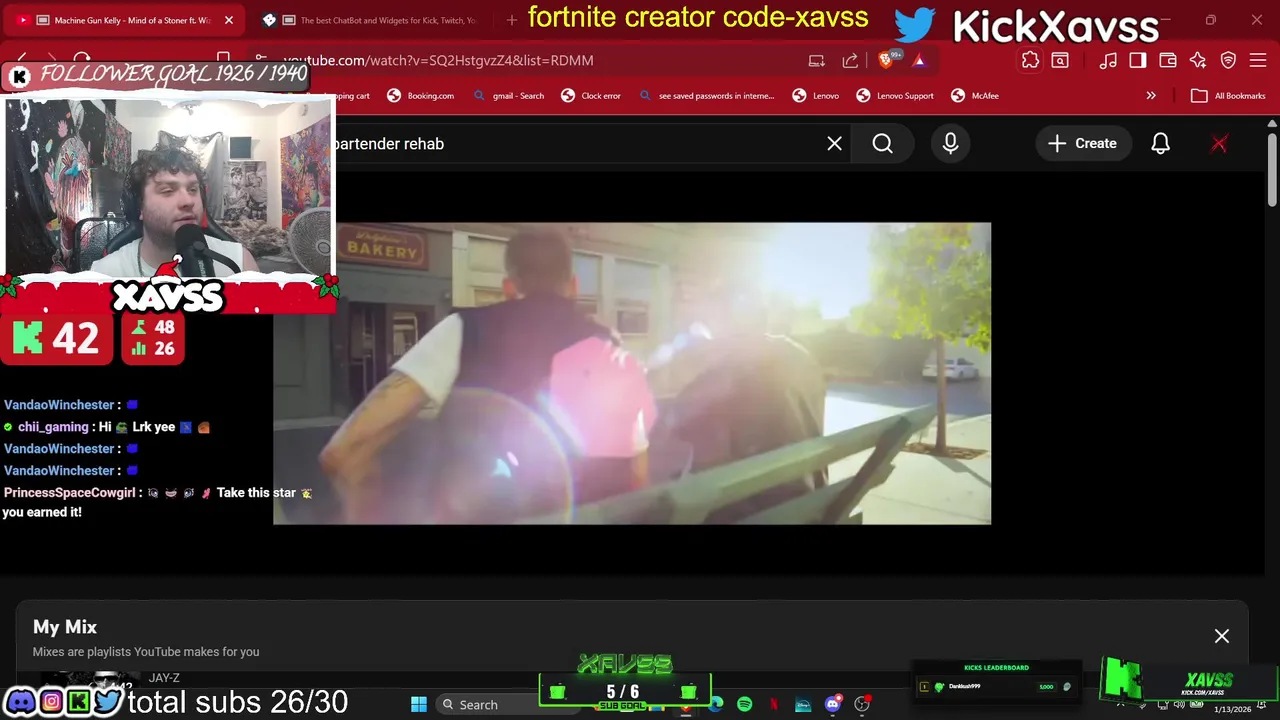Click the share page icon in address bar

(850, 60)
